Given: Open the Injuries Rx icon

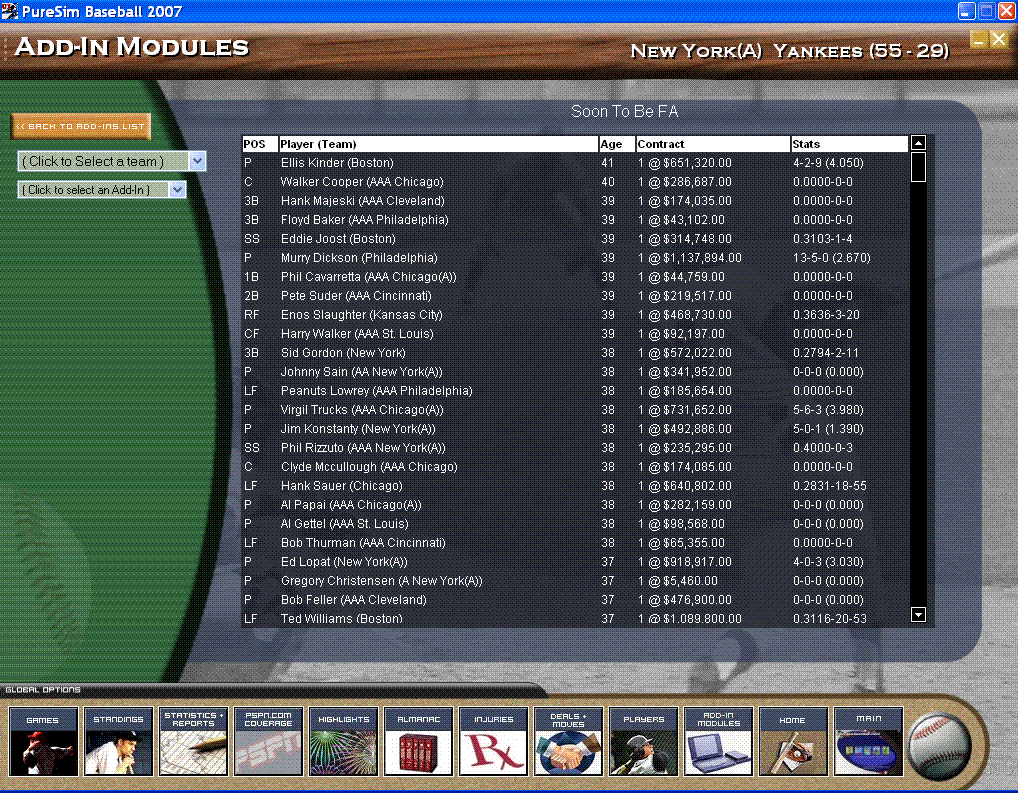Looking at the screenshot, I should point(493,742).
